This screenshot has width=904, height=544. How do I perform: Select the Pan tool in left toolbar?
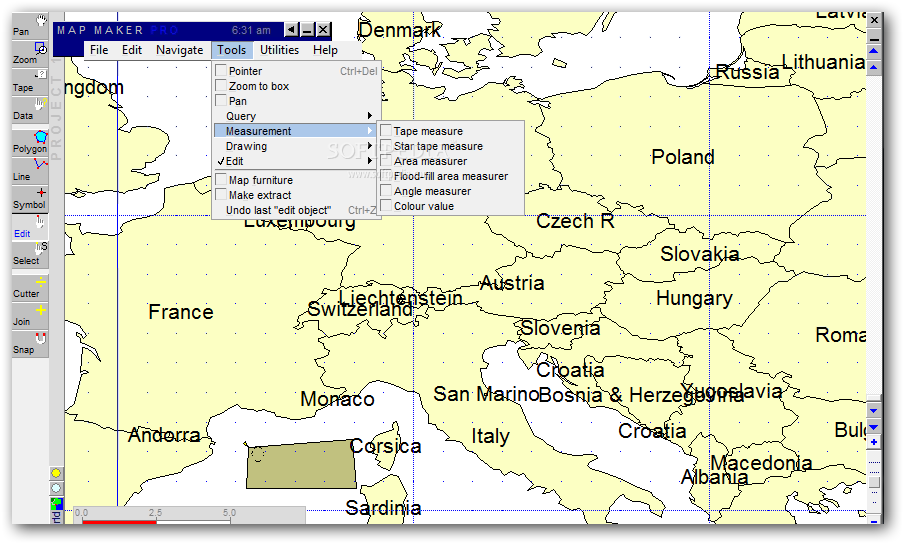coord(30,27)
